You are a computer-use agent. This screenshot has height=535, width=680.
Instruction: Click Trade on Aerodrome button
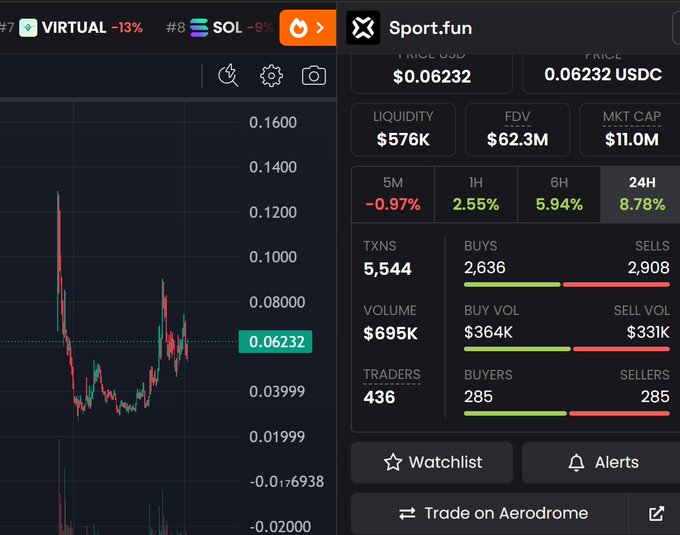[x=490, y=513]
